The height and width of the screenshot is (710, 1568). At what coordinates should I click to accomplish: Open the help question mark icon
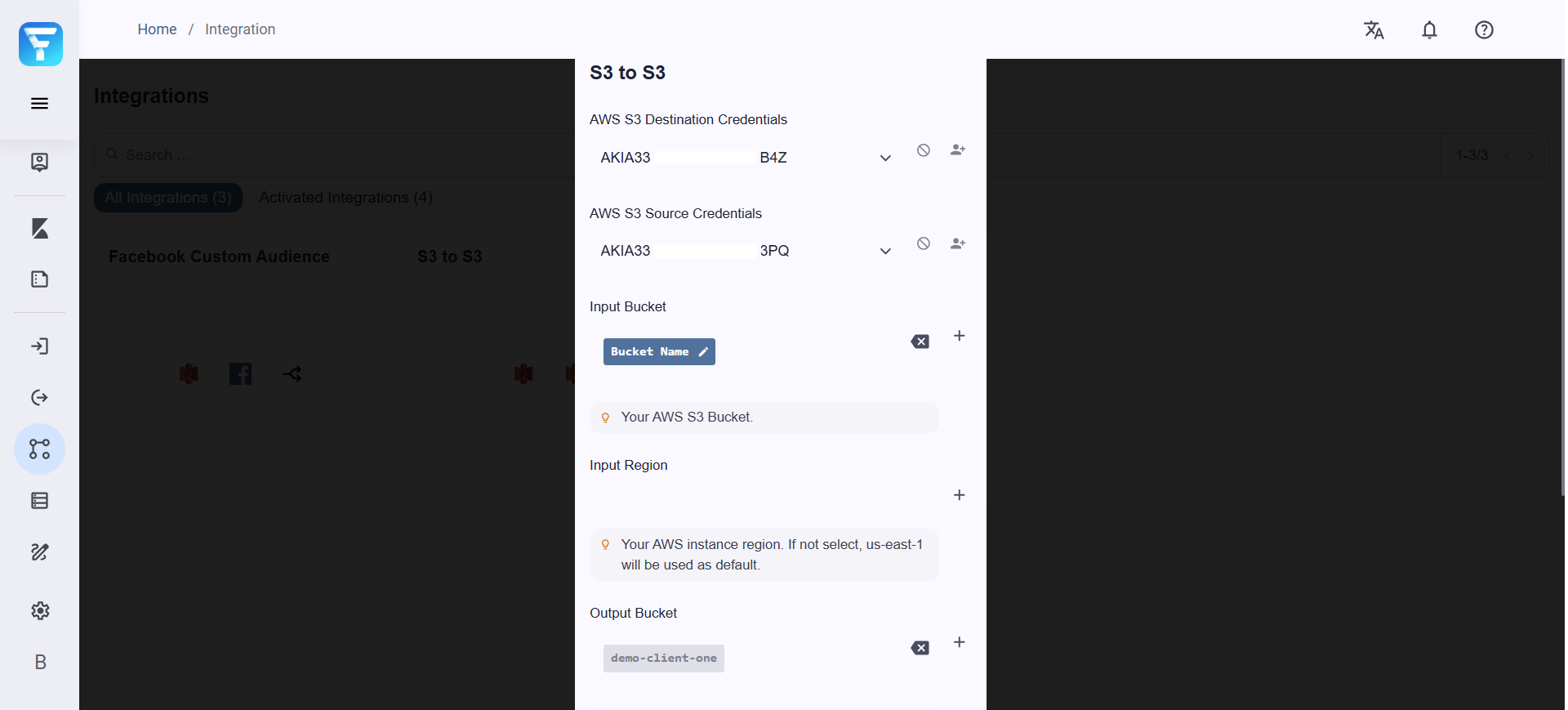tap(1484, 29)
